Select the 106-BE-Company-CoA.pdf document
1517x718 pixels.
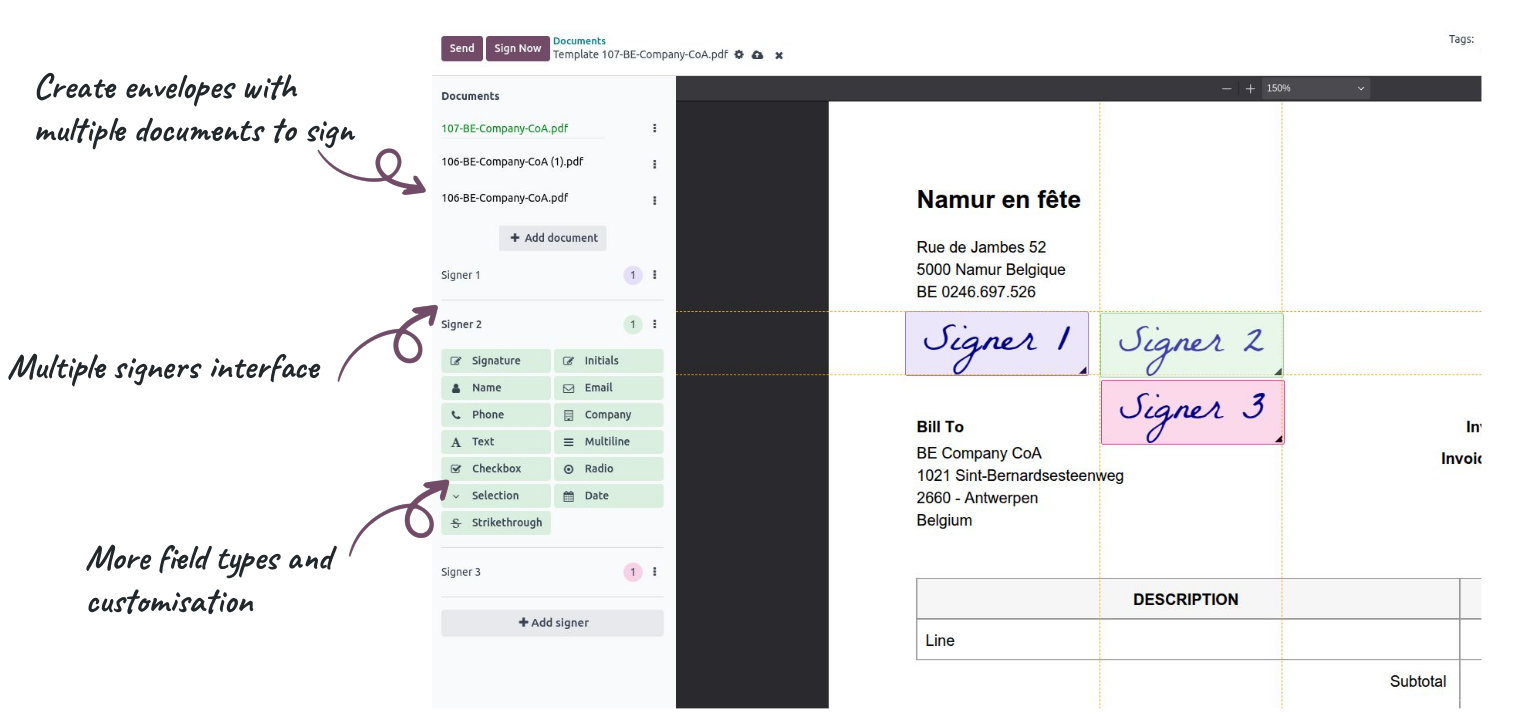pyautogui.click(x=505, y=198)
